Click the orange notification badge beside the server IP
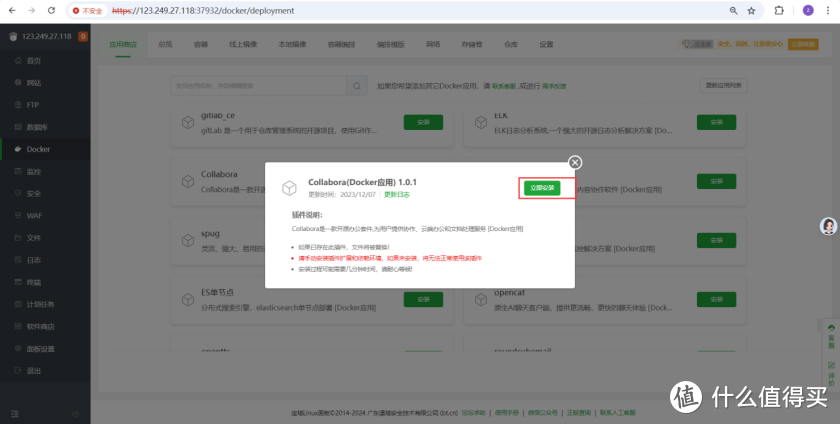840x424 pixels. [x=83, y=36]
